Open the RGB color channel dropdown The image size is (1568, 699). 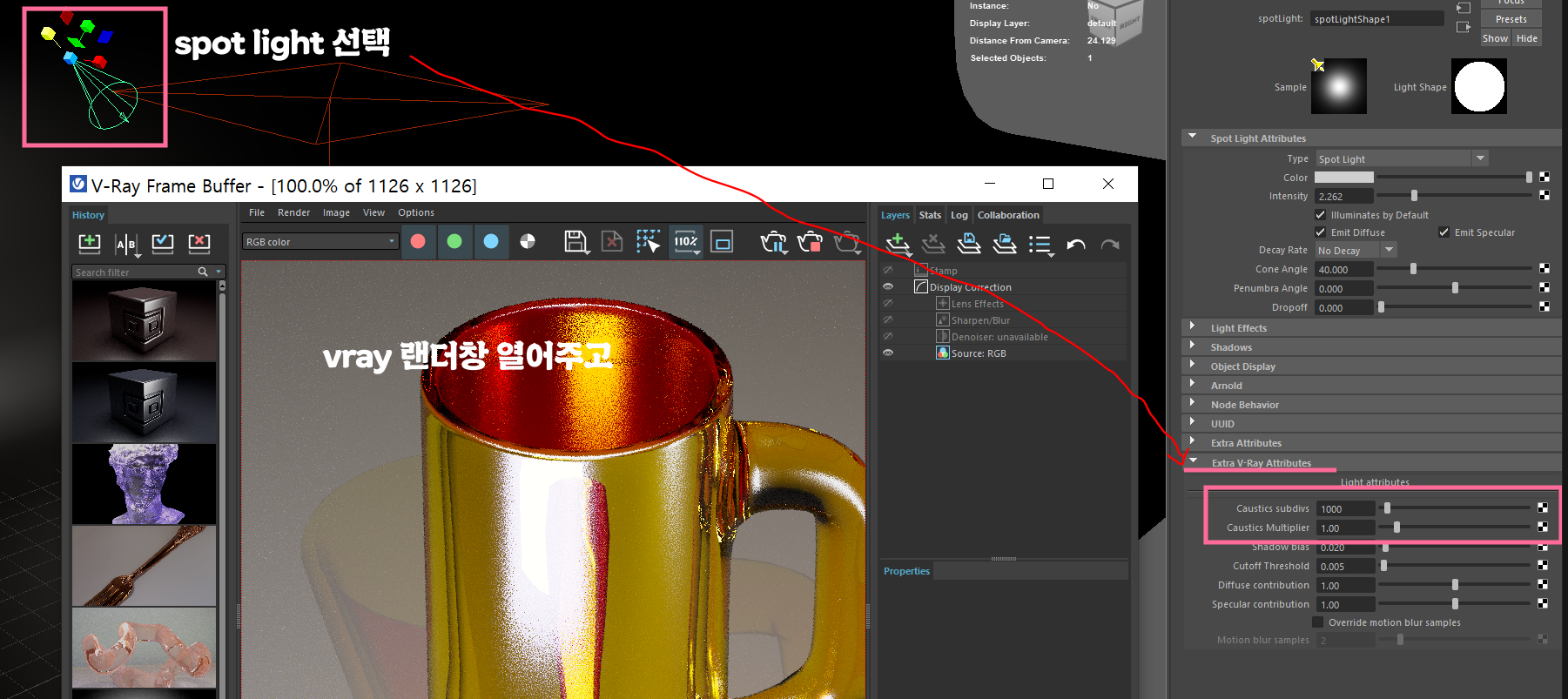pyautogui.click(x=320, y=241)
